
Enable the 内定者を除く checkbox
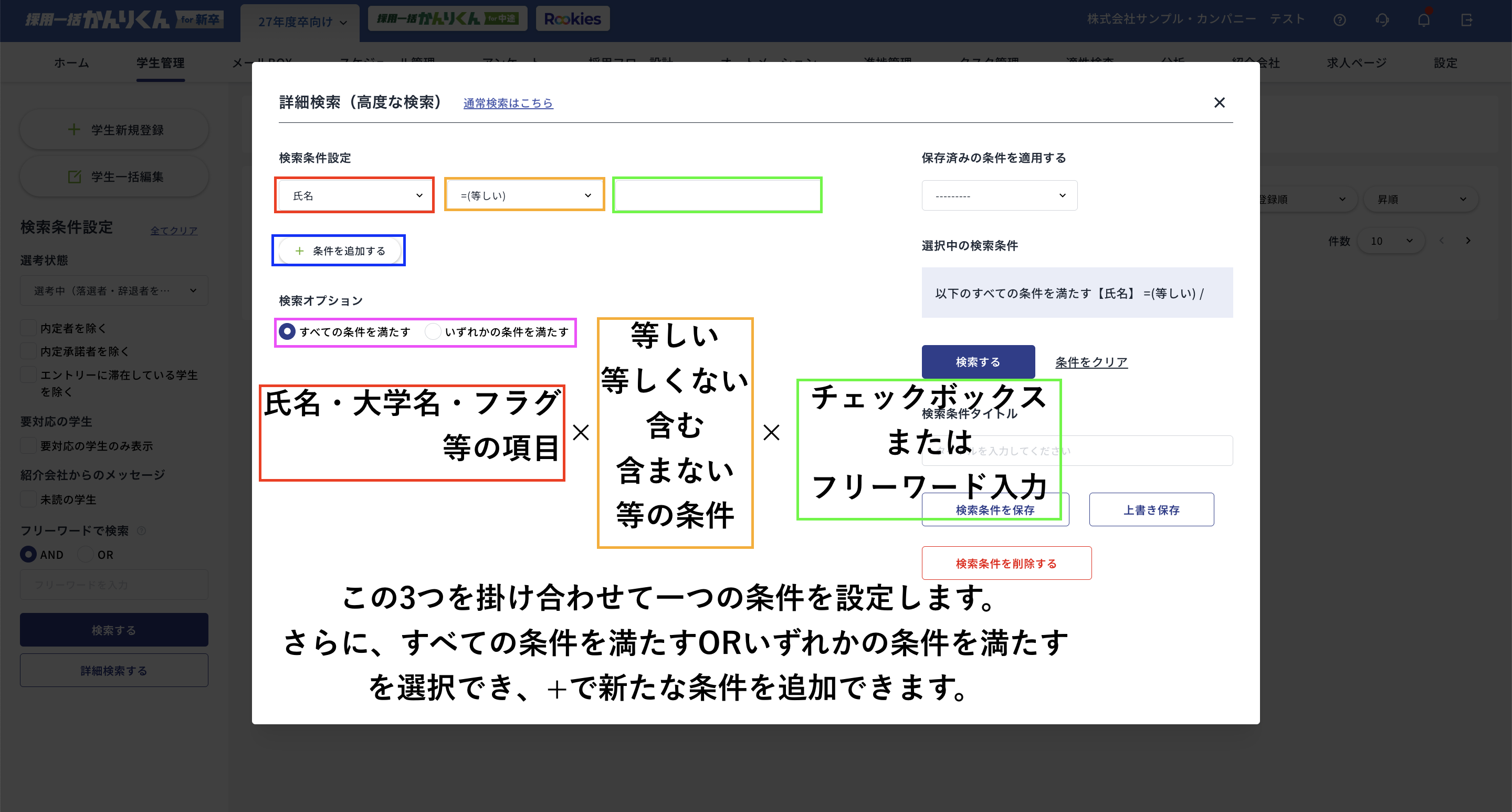(x=28, y=327)
